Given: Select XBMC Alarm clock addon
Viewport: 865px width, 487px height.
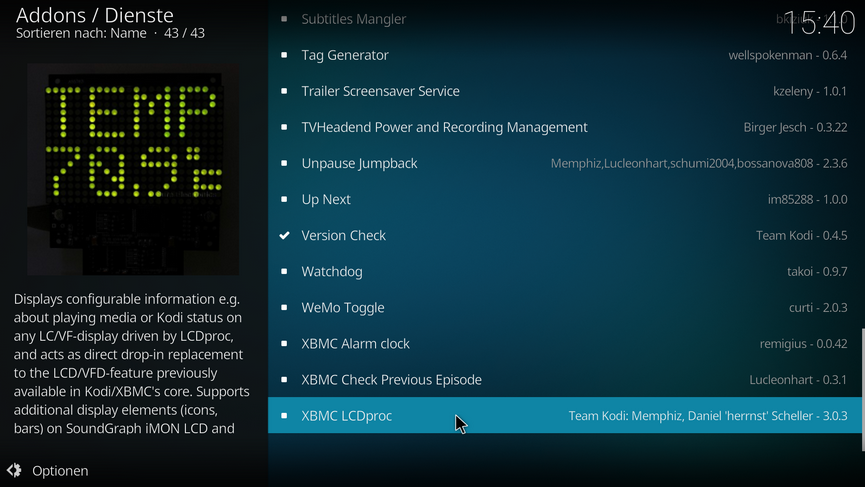Looking at the screenshot, I should 565,344.
